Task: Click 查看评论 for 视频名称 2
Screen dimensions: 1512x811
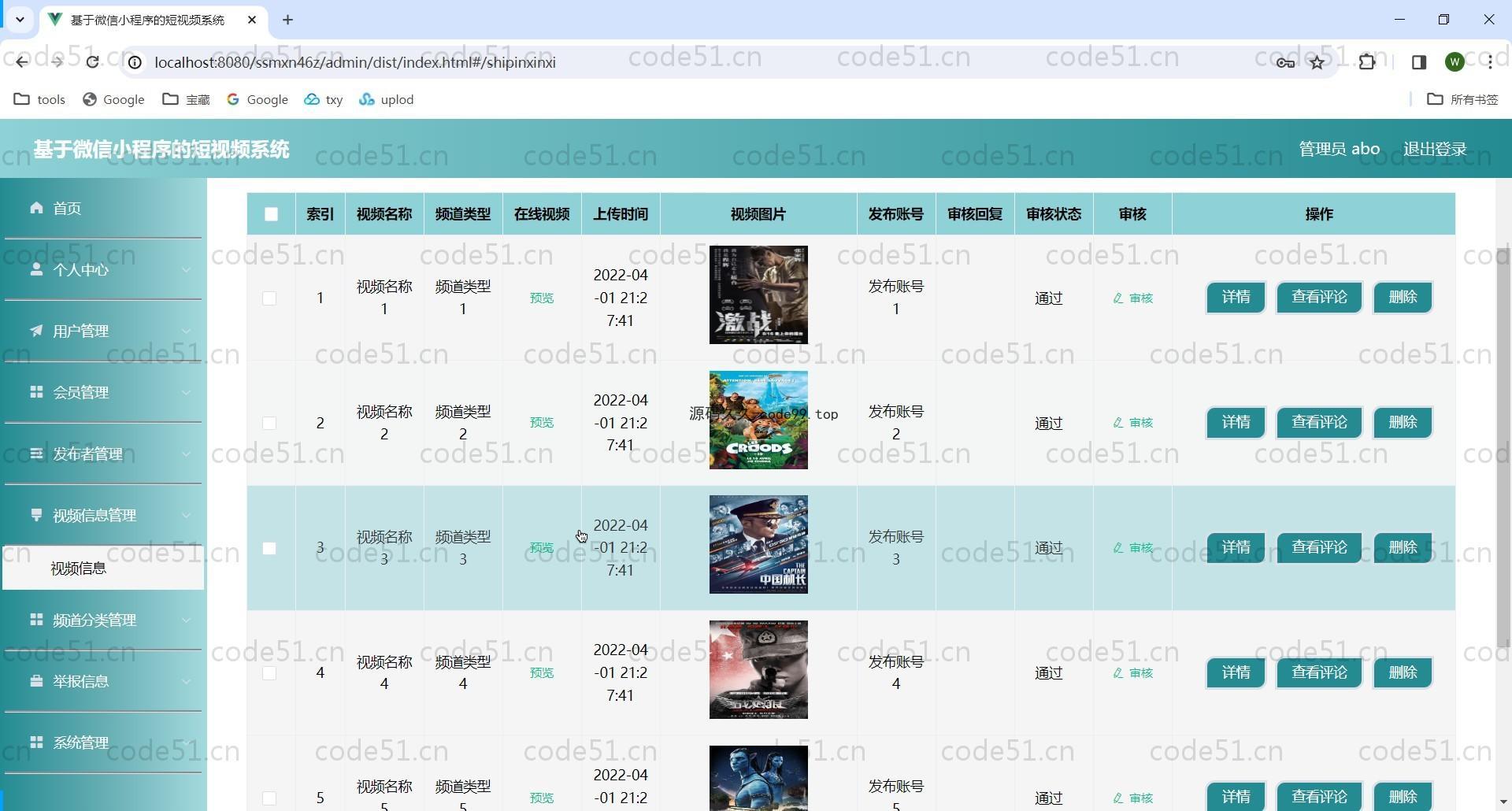Action: pos(1319,423)
